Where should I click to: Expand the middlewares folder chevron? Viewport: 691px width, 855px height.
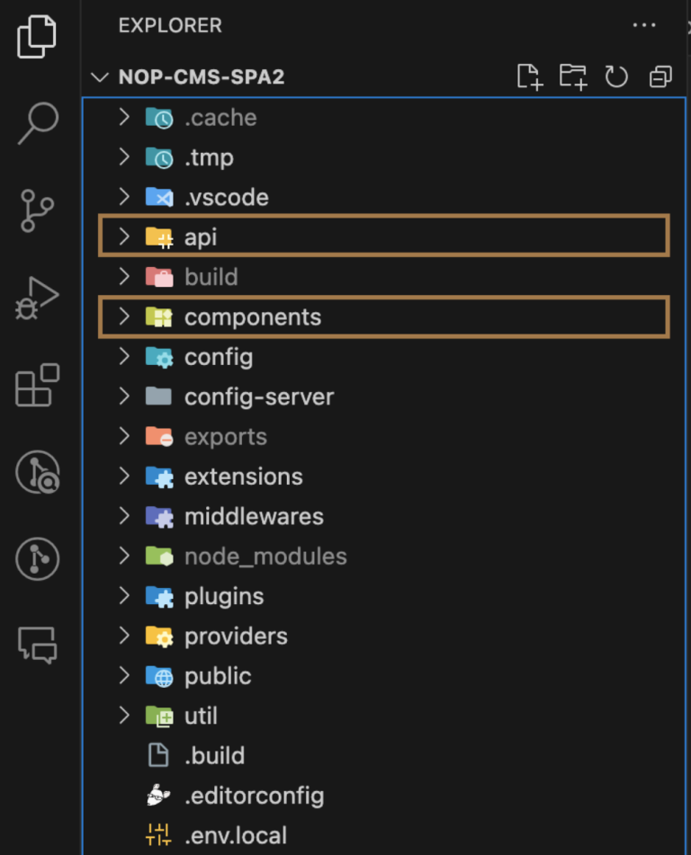point(124,515)
